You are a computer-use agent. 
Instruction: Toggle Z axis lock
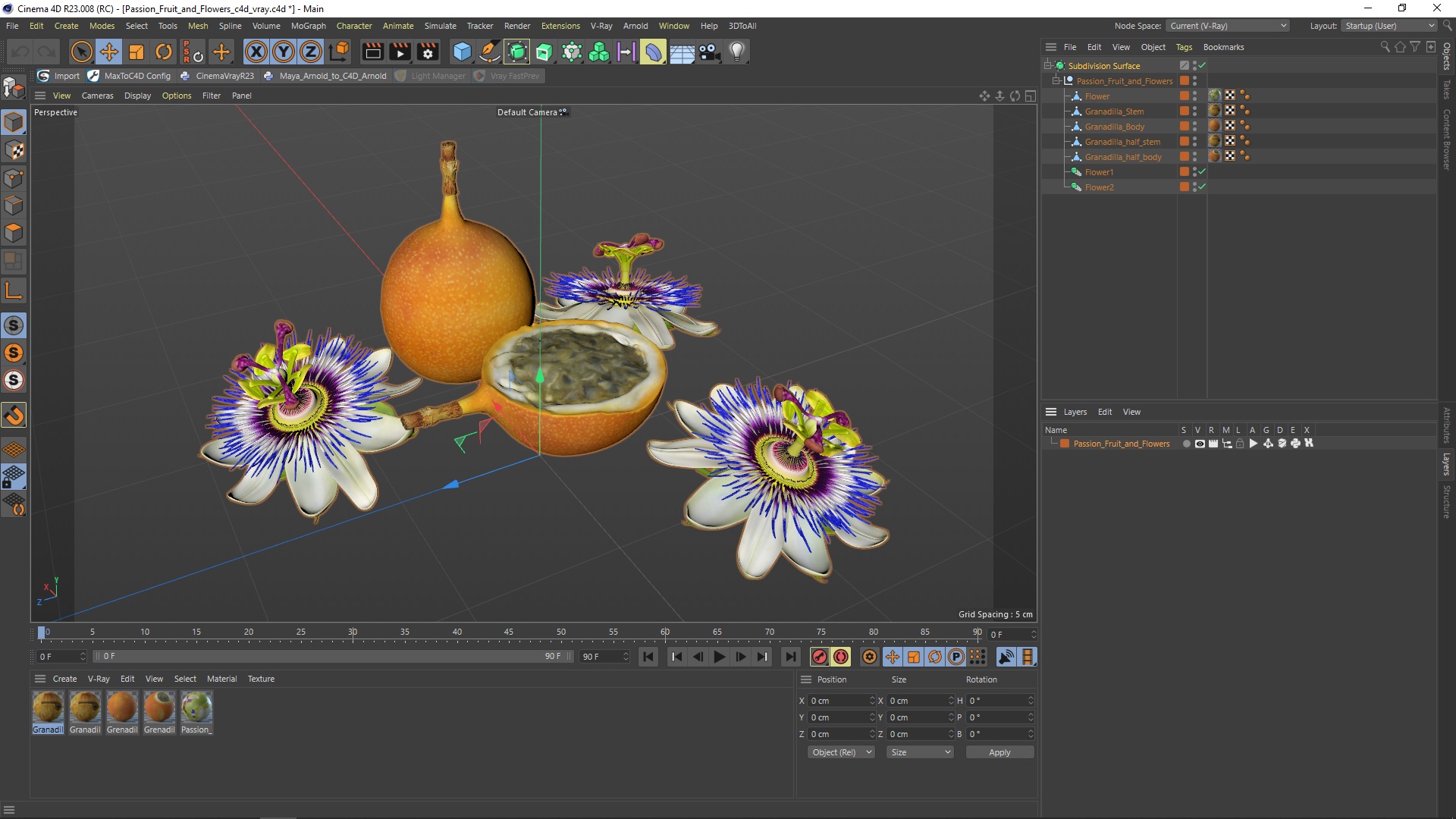coord(311,52)
